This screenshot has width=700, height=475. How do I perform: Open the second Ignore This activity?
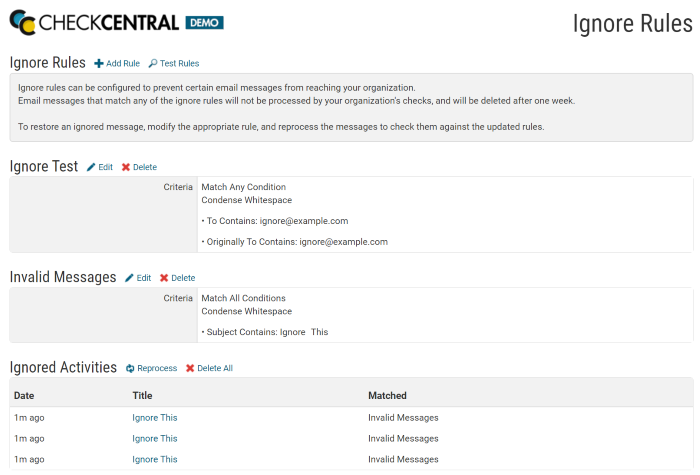tap(155, 438)
